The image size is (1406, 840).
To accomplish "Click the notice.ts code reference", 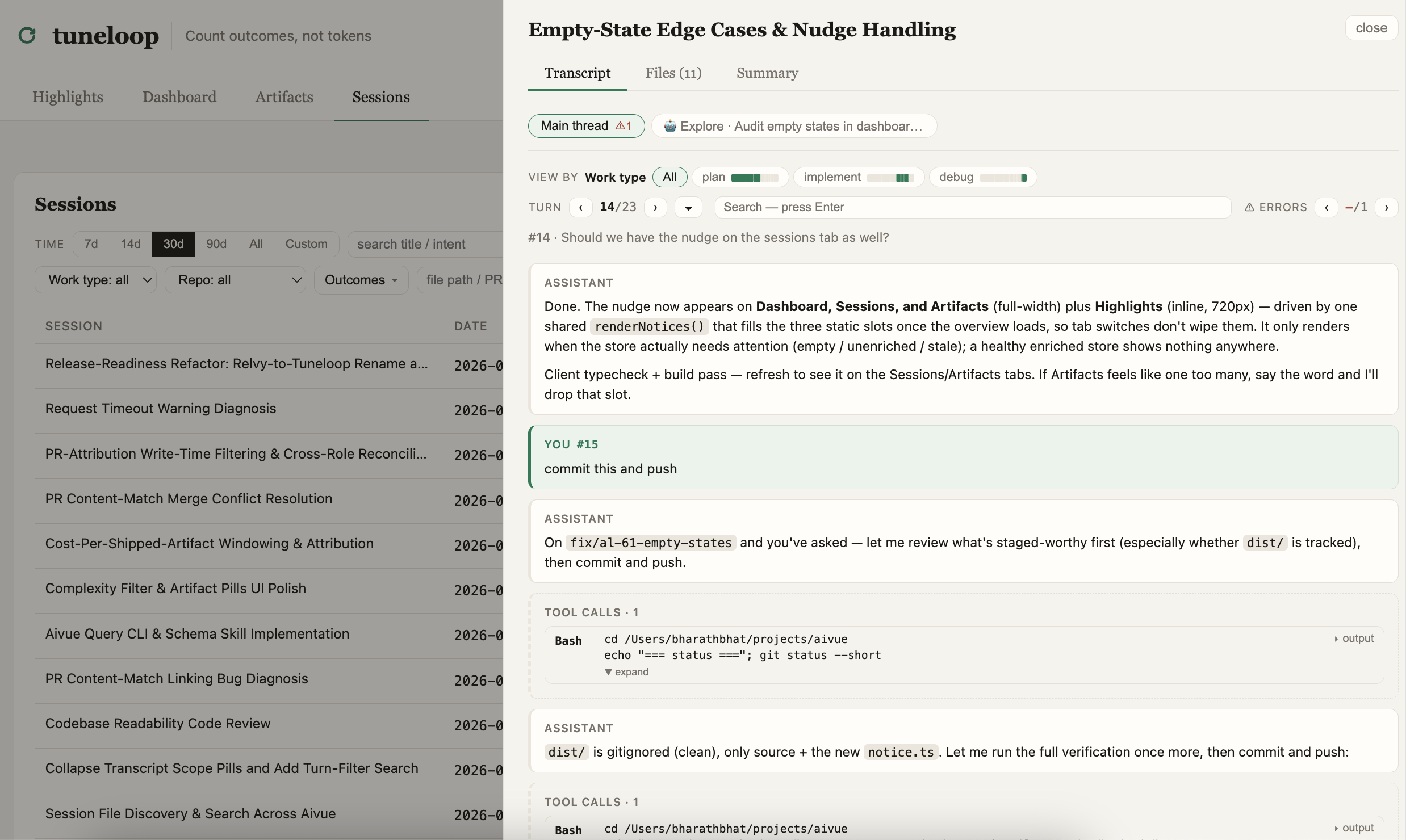I will (901, 752).
